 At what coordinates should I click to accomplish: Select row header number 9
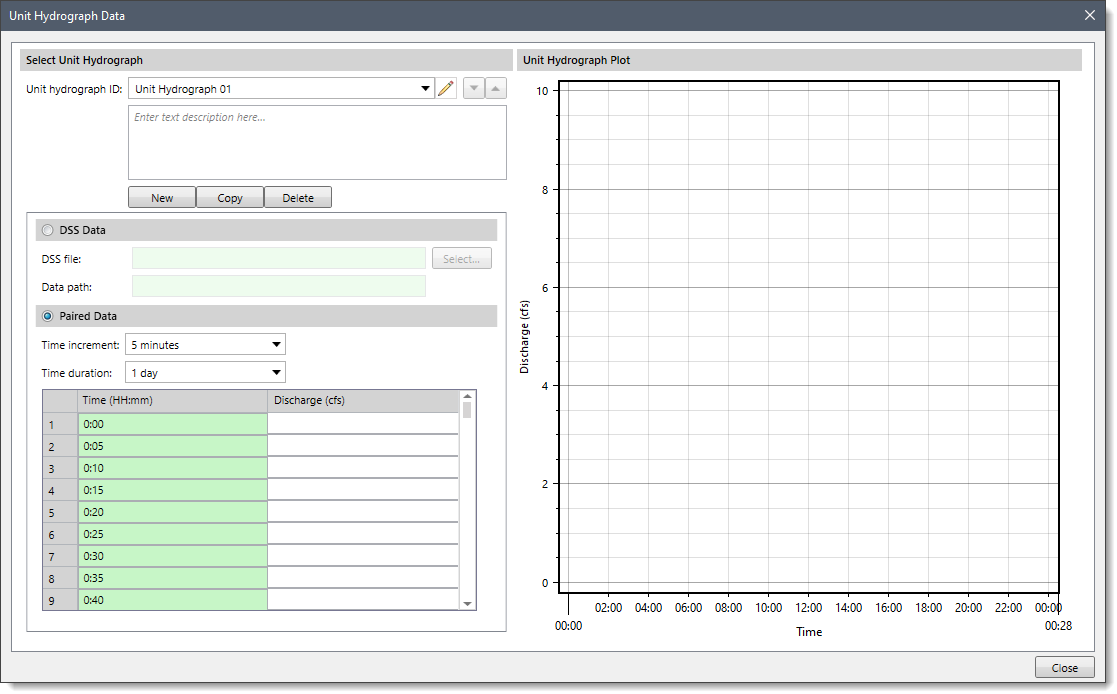(60, 600)
